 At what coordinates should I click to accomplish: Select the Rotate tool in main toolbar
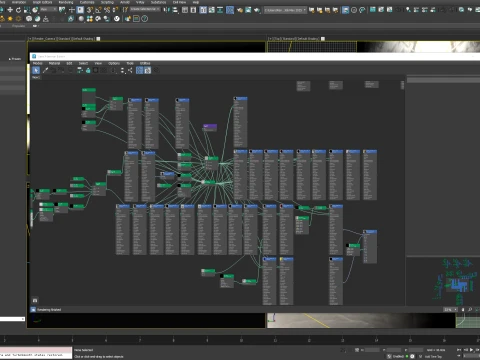[x=18, y=10]
